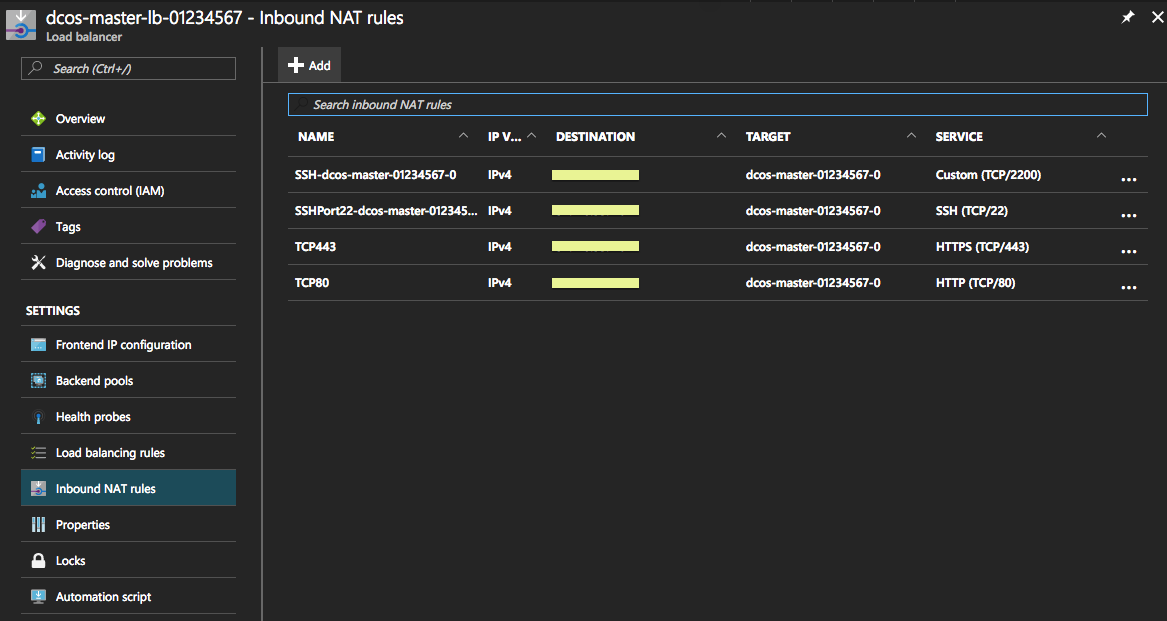
Task: Open the Load balancing rules menu item
Action: tap(110, 453)
